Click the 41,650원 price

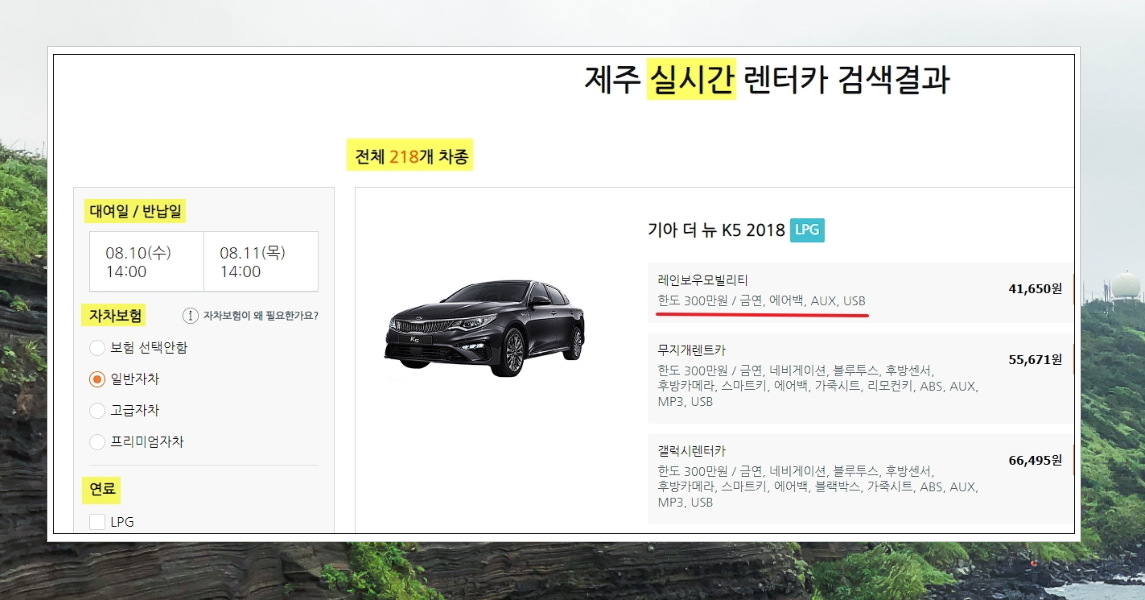tap(1035, 289)
